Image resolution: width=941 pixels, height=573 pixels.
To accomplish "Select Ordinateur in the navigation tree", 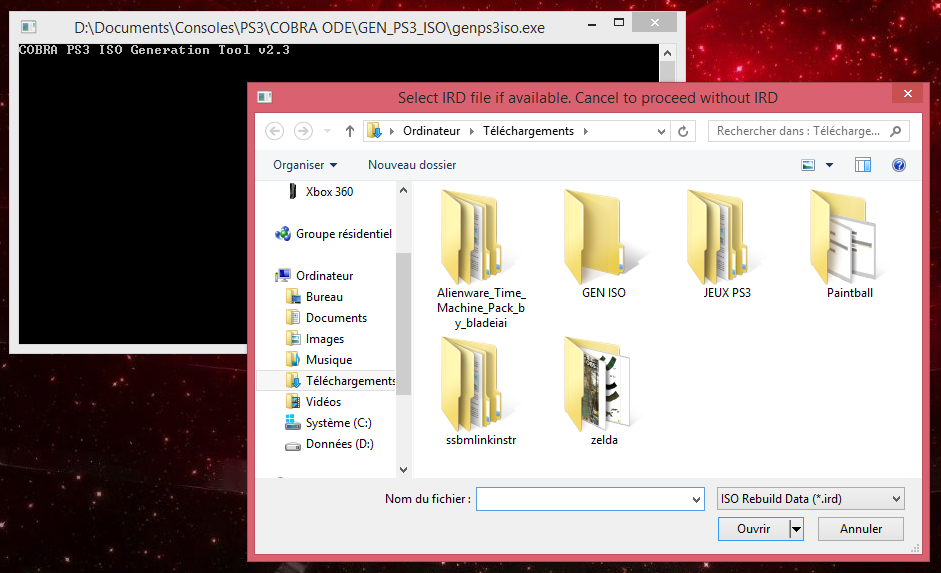I will (325, 276).
